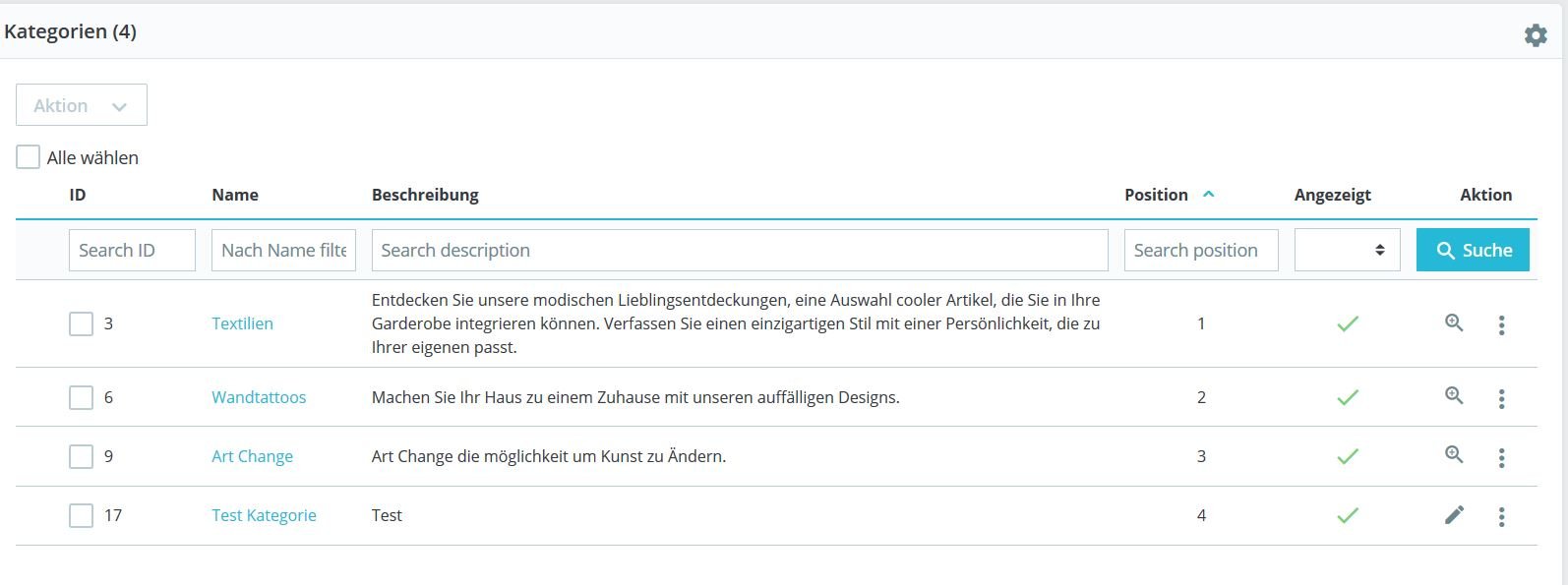Viewport: 1568px width, 585px height.
Task: Tick the checkbox for Test Kategorie row
Action: pyautogui.click(x=81, y=515)
